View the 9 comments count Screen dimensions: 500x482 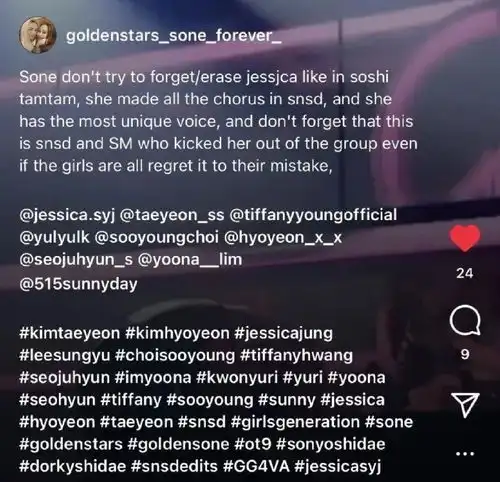tap(465, 354)
